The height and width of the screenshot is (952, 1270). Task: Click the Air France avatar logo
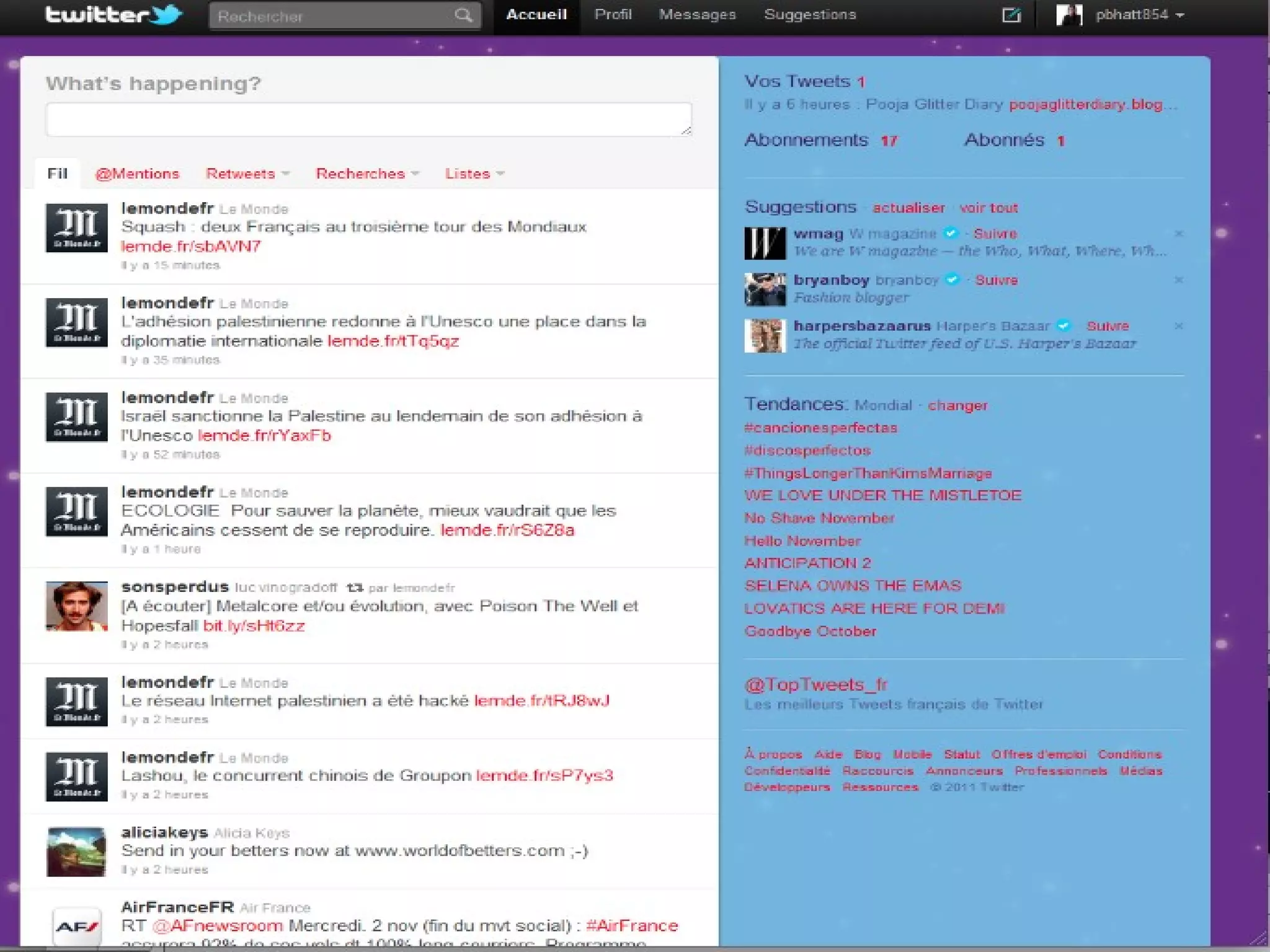[77, 927]
